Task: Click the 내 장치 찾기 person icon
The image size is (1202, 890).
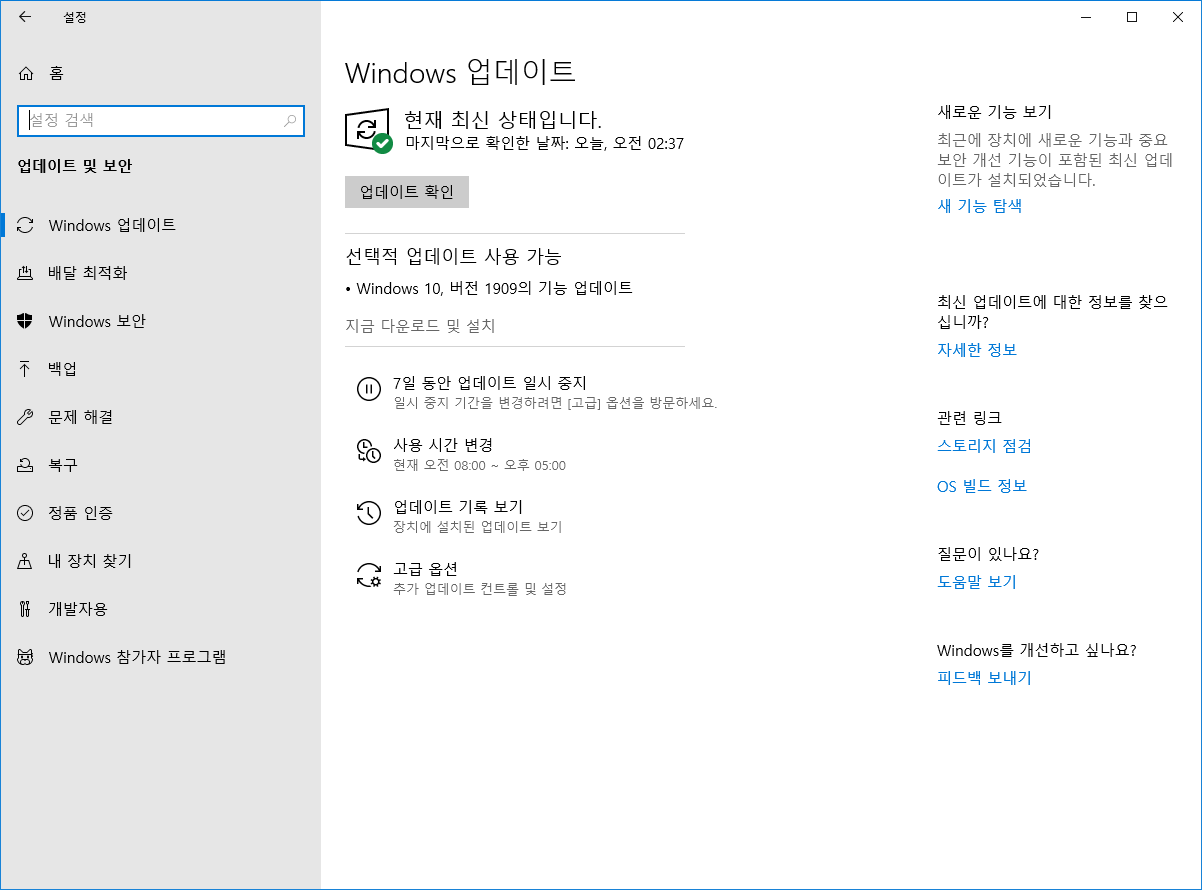Action: point(26,561)
